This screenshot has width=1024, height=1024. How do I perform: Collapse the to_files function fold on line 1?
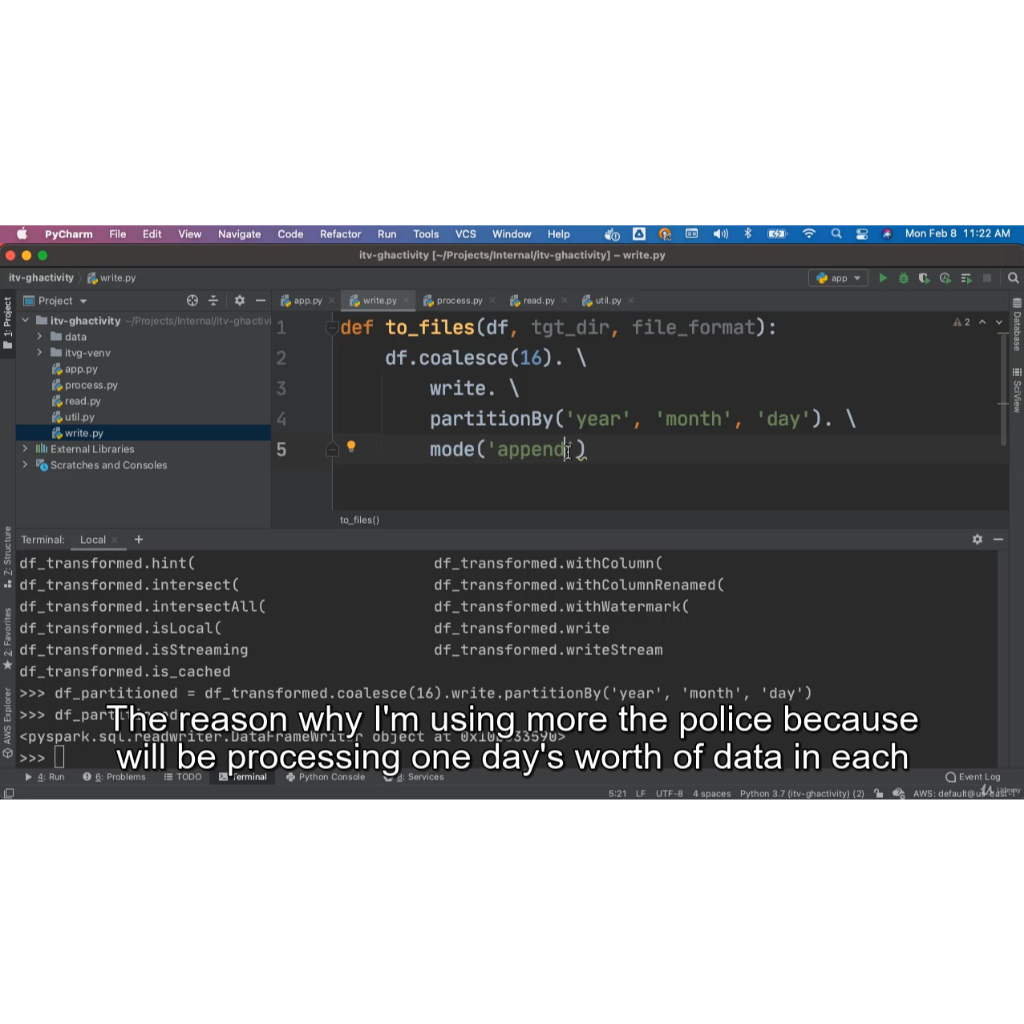click(332, 327)
